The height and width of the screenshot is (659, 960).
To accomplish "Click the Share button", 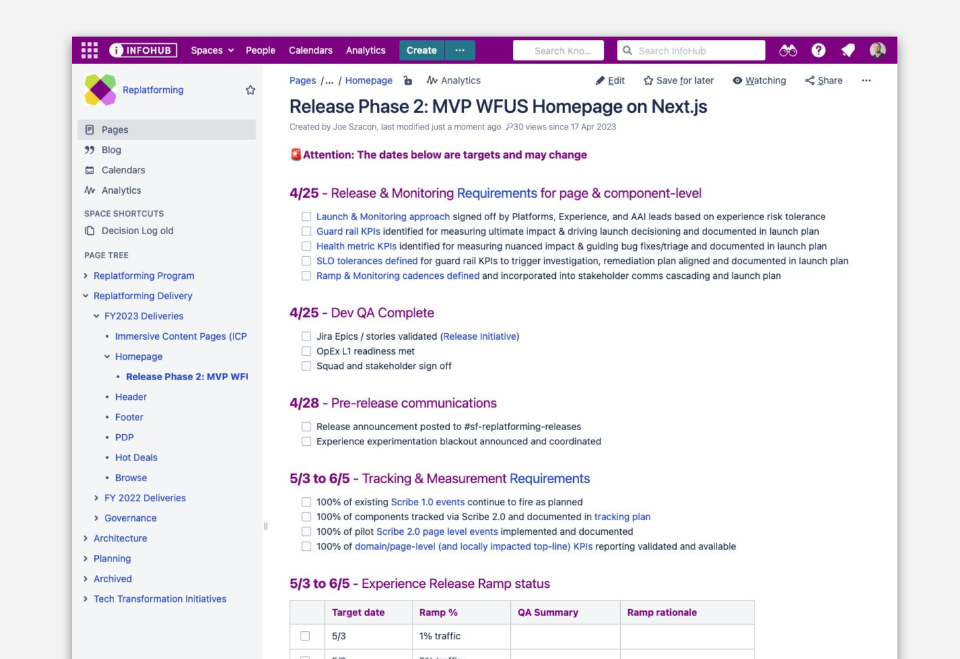I will [823, 80].
